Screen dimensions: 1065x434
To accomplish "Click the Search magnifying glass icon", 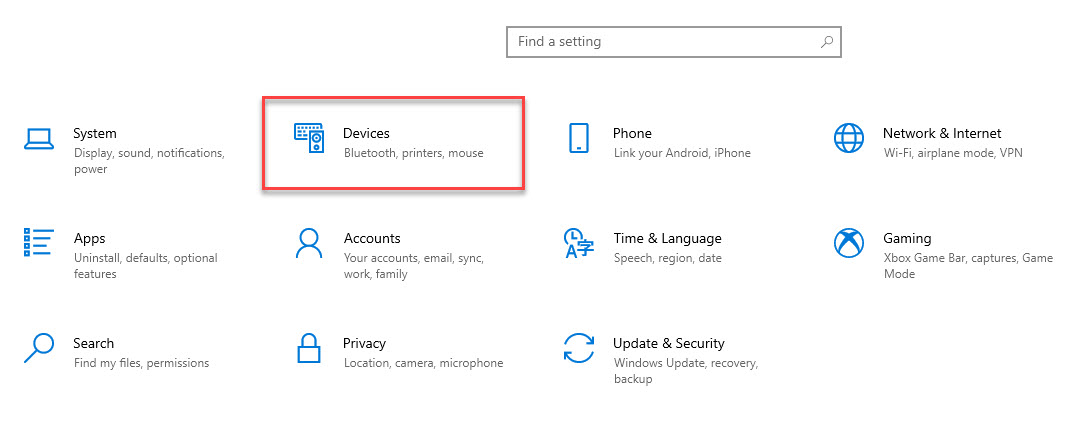I will pos(39,348).
